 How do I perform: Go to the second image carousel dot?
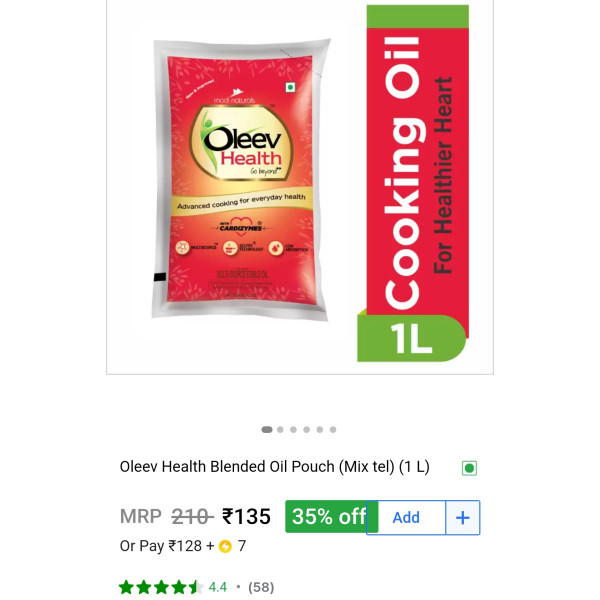tap(280, 429)
